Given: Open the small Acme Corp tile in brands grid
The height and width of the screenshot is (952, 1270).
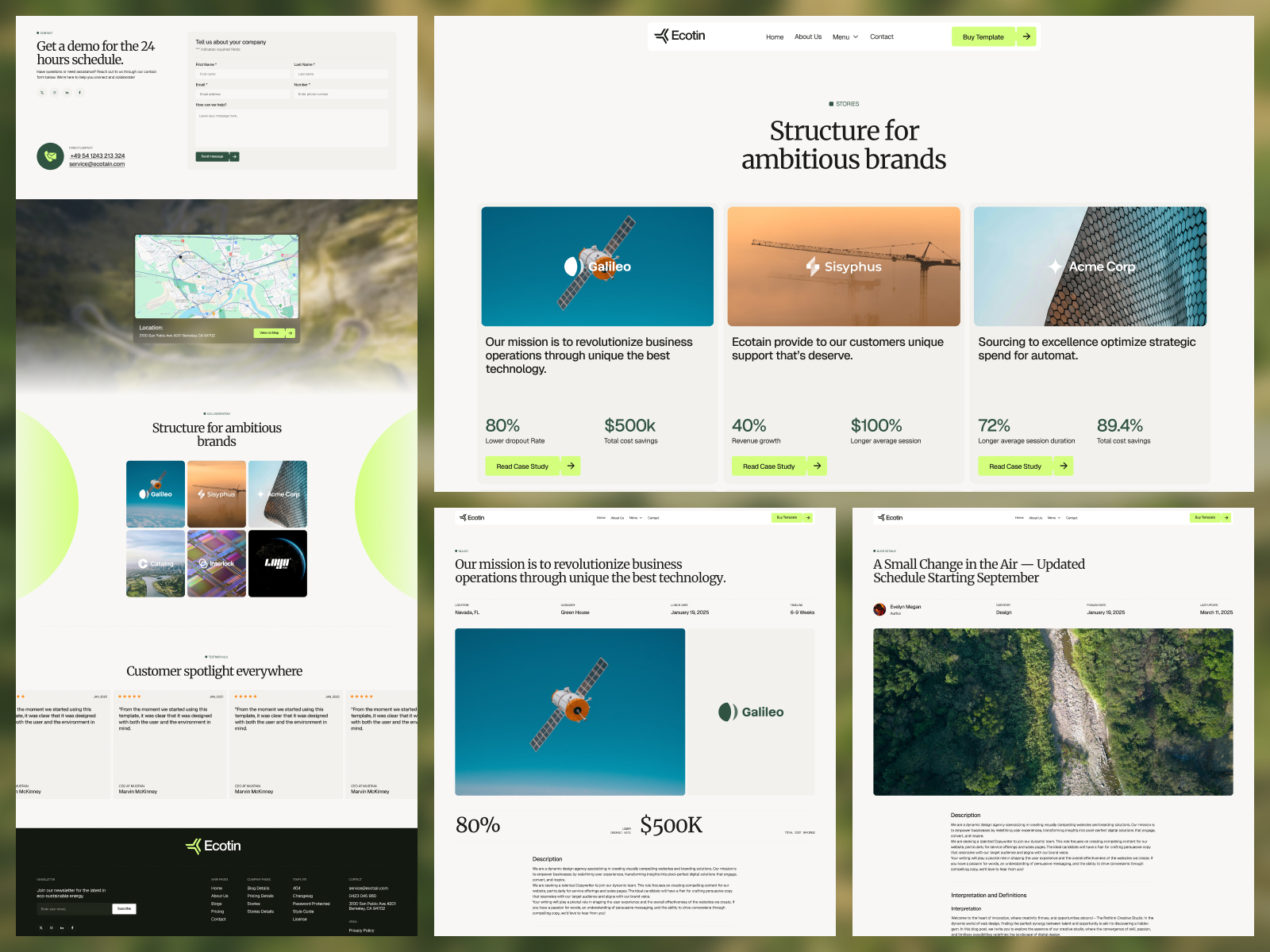Looking at the screenshot, I should click(x=278, y=493).
